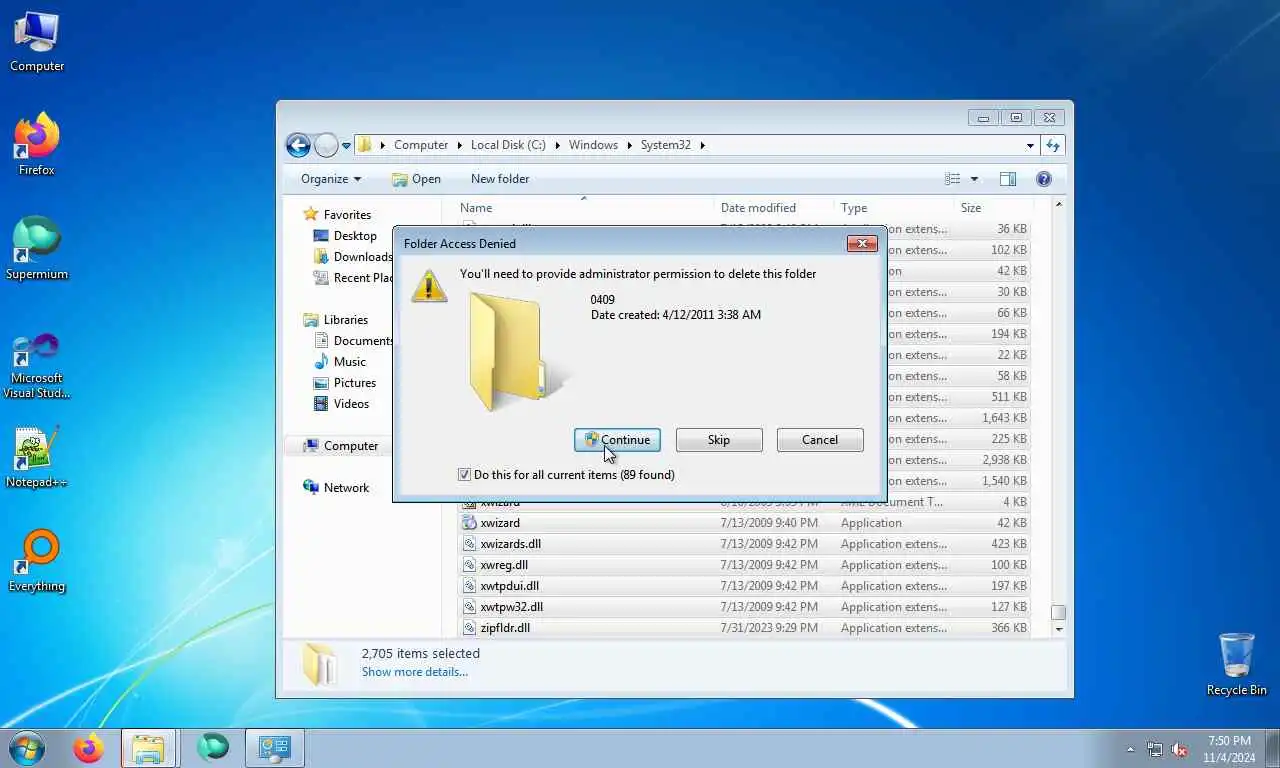Image resolution: width=1280 pixels, height=768 pixels.
Task: Click the network tray icon
Action: click(x=1155, y=749)
